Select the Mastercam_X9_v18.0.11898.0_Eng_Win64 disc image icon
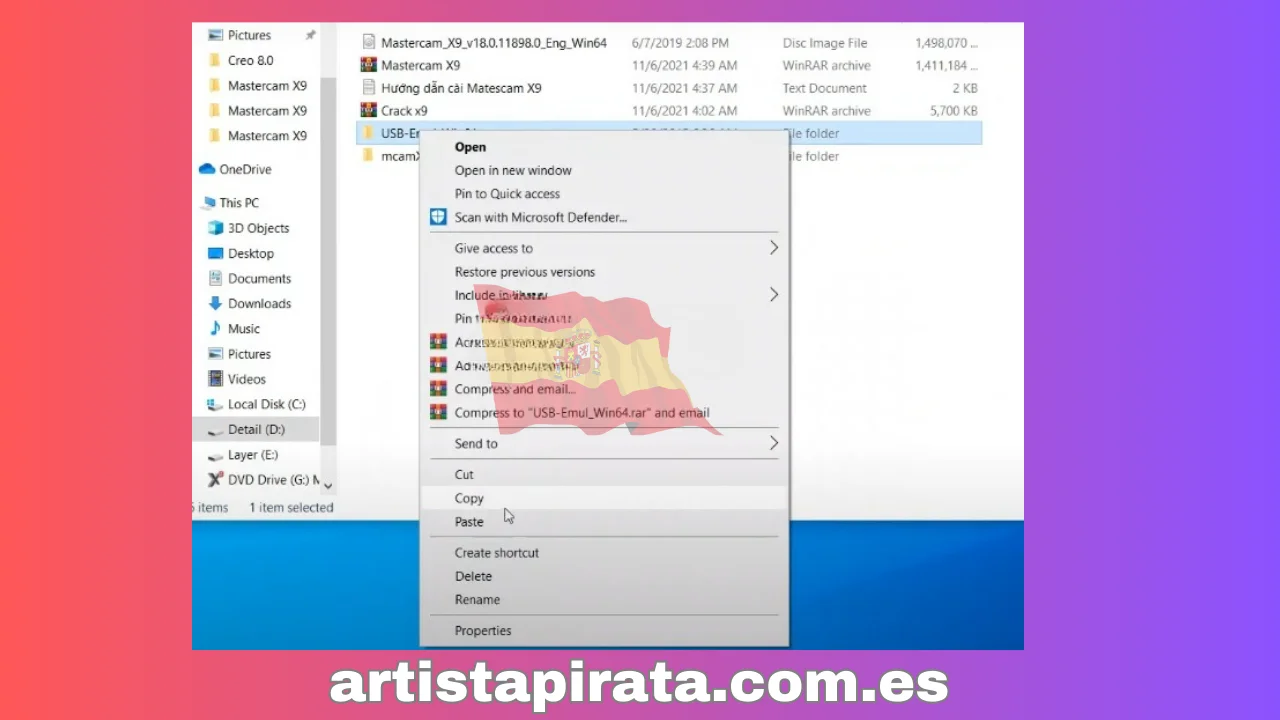 click(x=368, y=43)
